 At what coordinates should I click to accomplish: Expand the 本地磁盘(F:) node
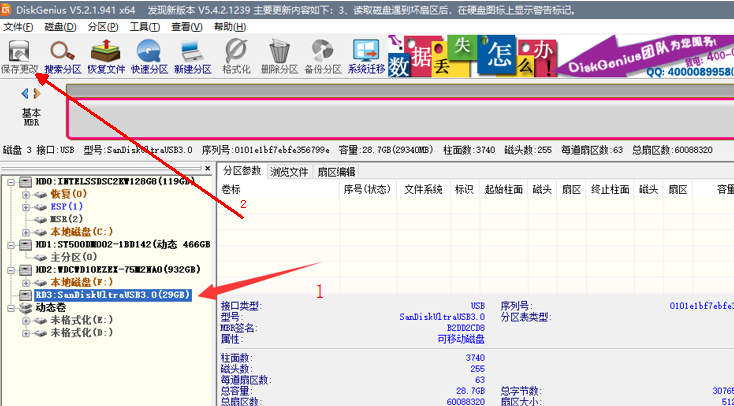click(26, 282)
